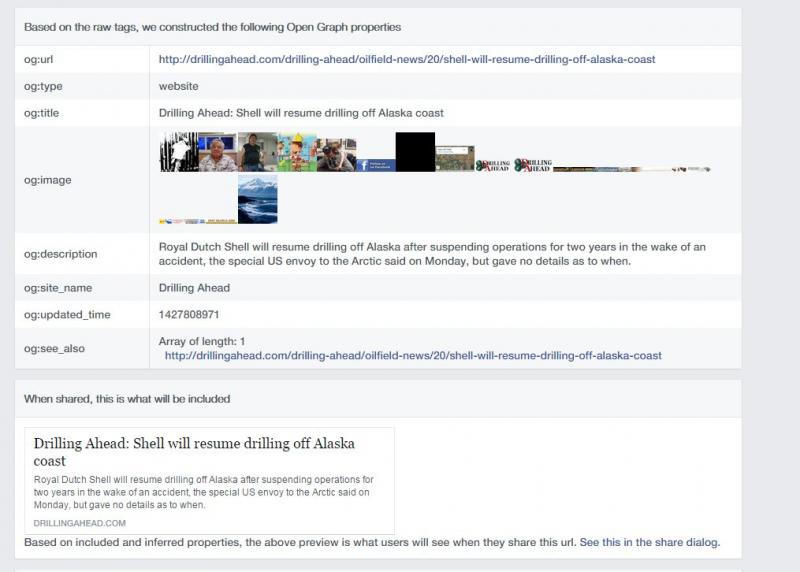The width and height of the screenshot is (800, 572).
Task: Click the 'og:type' property label
Action: 43,86
